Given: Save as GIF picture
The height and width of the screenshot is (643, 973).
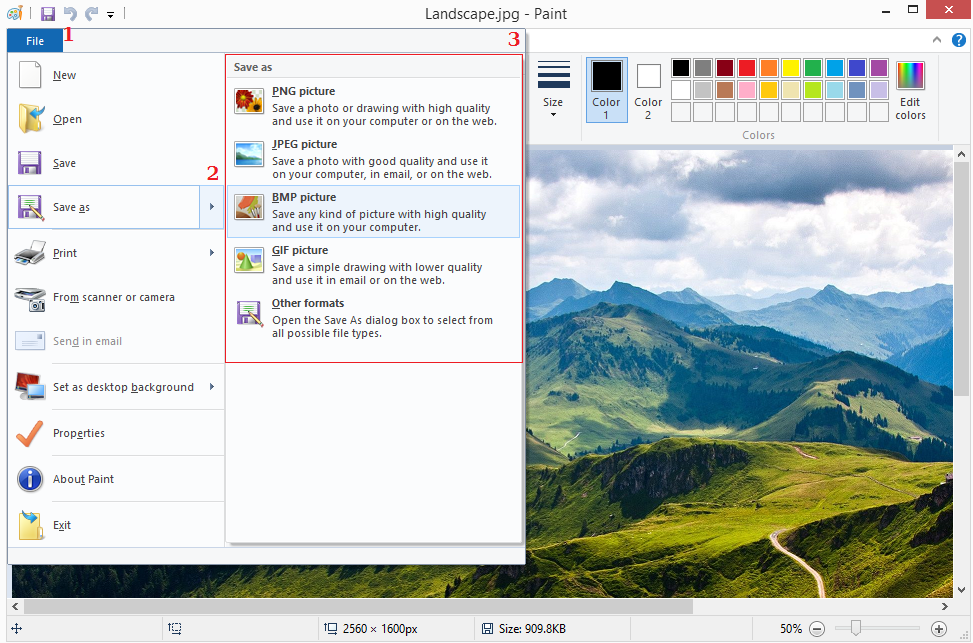Looking at the screenshot, I should pos(374,264).
